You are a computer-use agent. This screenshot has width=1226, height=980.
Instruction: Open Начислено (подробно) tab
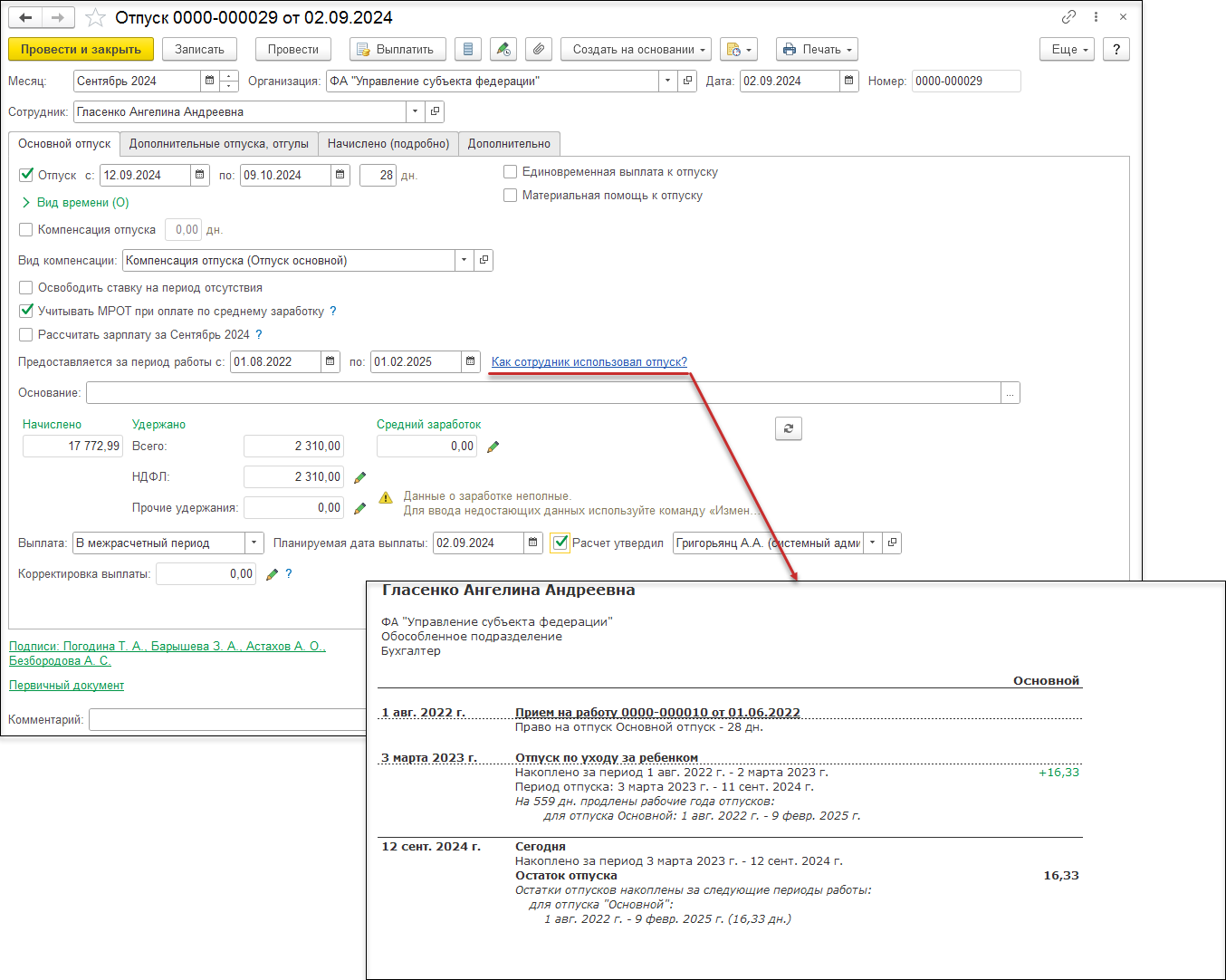(388, 143)
